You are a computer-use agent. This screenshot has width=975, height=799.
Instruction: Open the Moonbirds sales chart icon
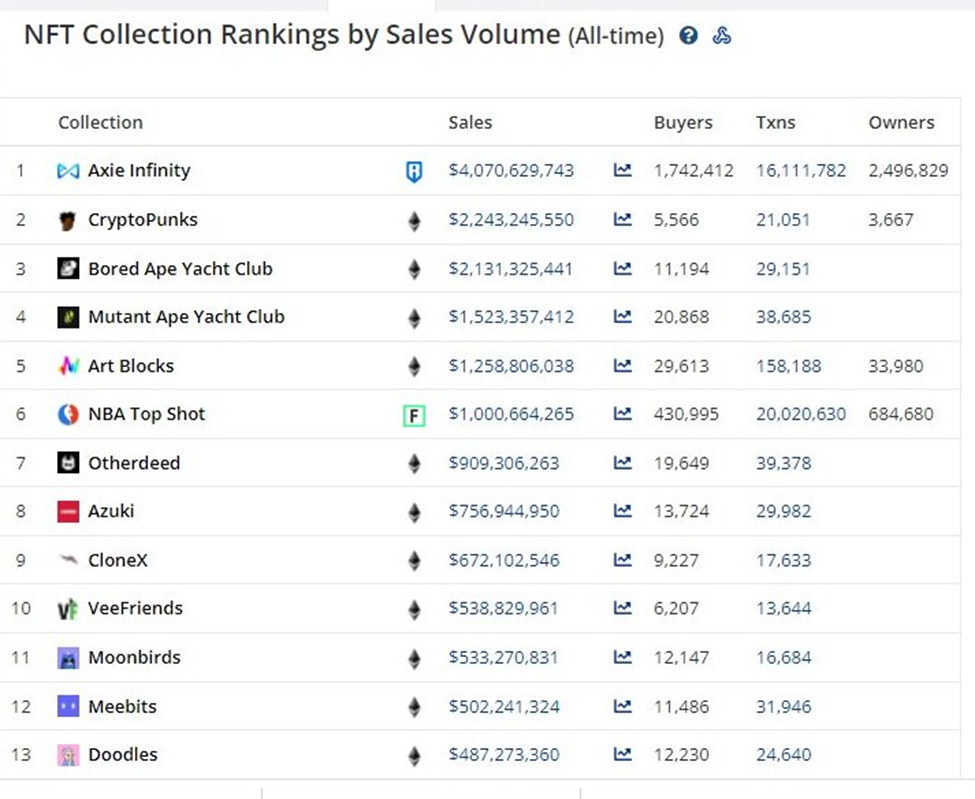point(622,658)
